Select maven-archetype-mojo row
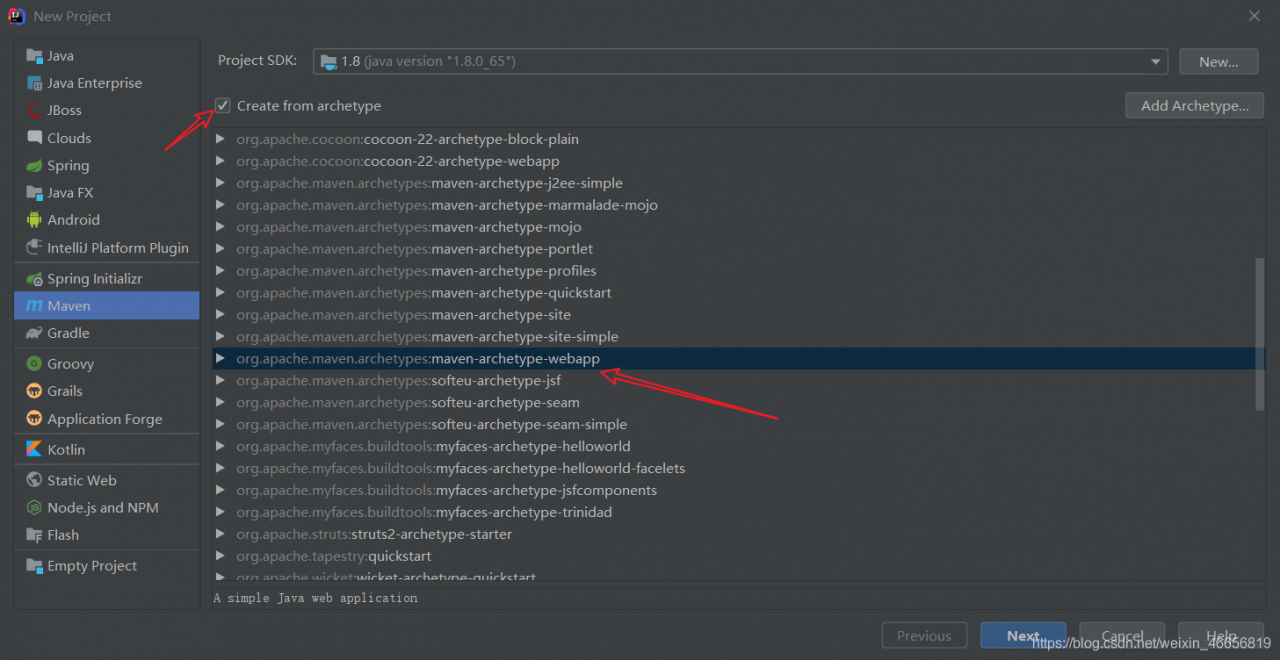 (x=738, y=227)
